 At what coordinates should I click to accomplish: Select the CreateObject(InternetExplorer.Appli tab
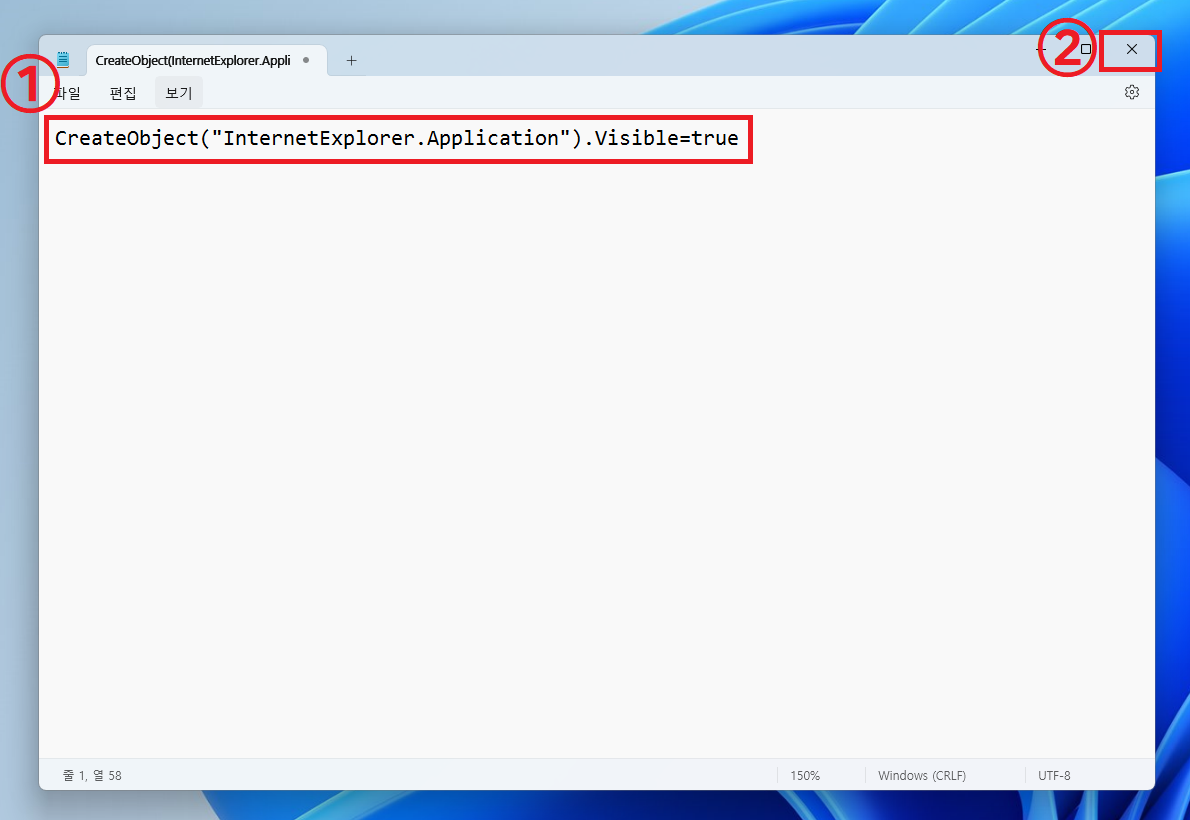(x=206, y=60)
